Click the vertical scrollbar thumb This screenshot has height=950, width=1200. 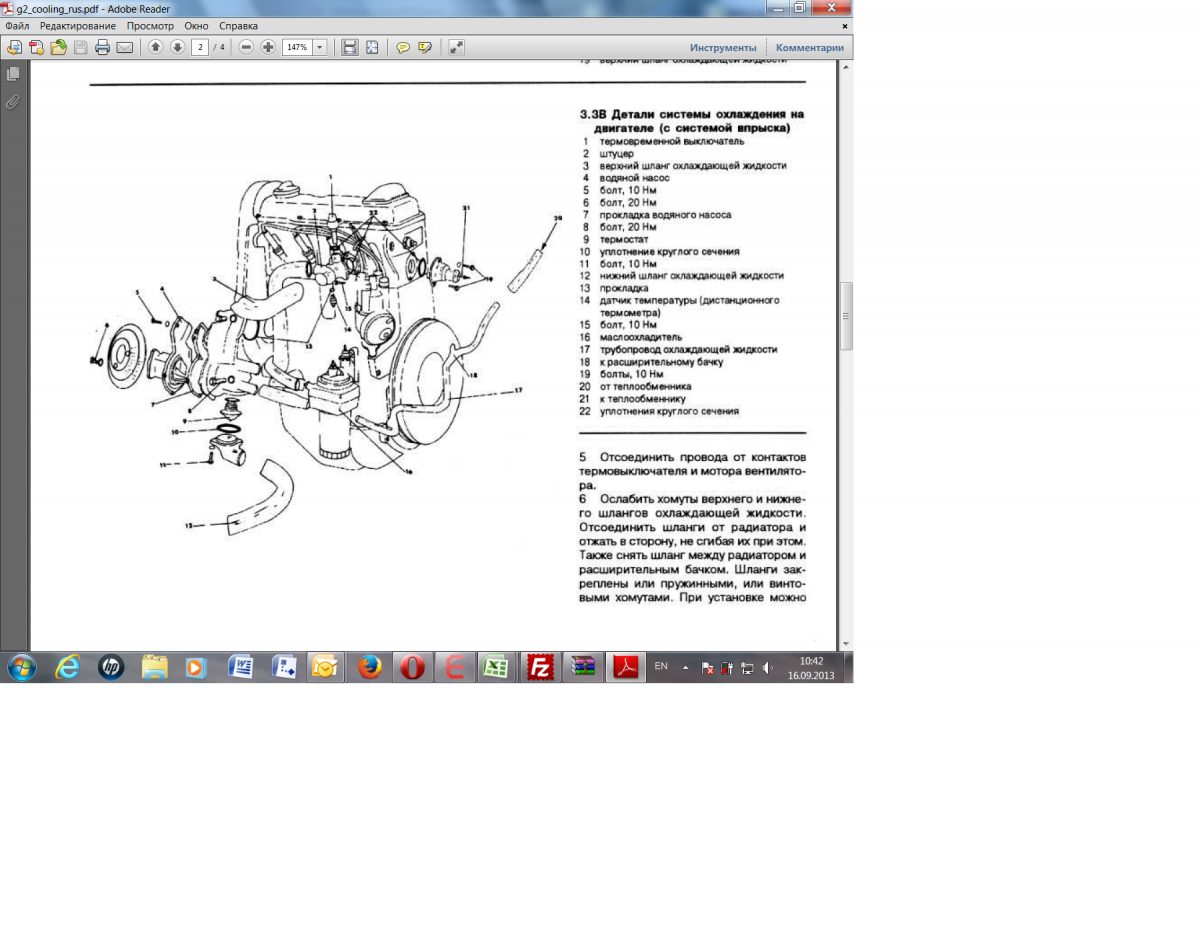click(846, 315)
